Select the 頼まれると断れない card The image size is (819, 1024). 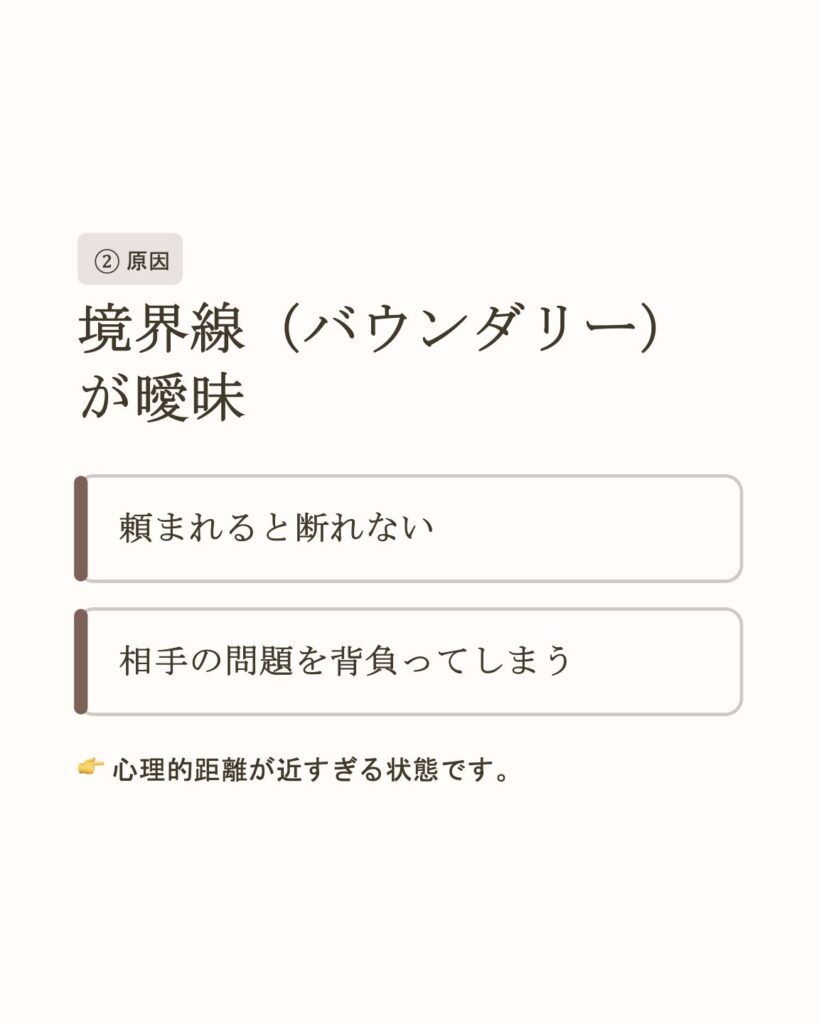(410, 528)
